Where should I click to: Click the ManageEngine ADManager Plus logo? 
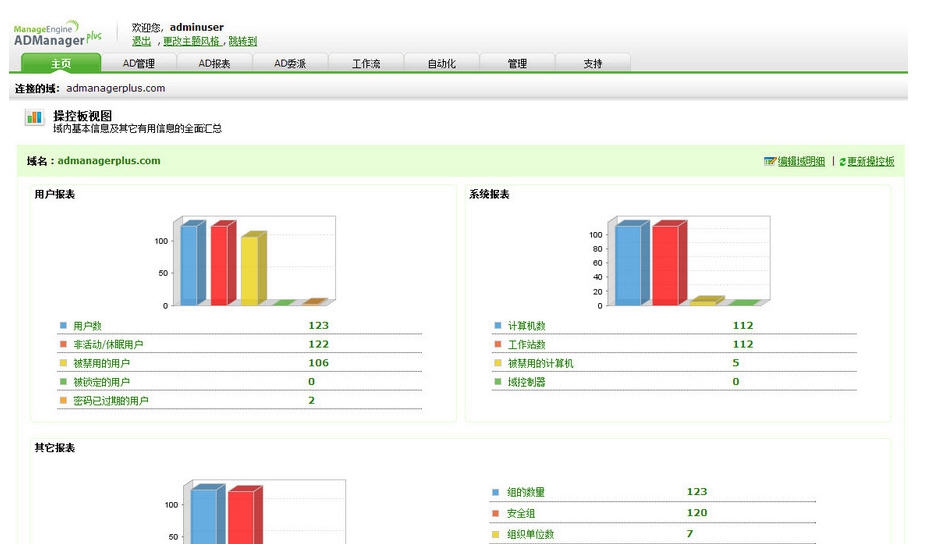click(x=58, y=34)
